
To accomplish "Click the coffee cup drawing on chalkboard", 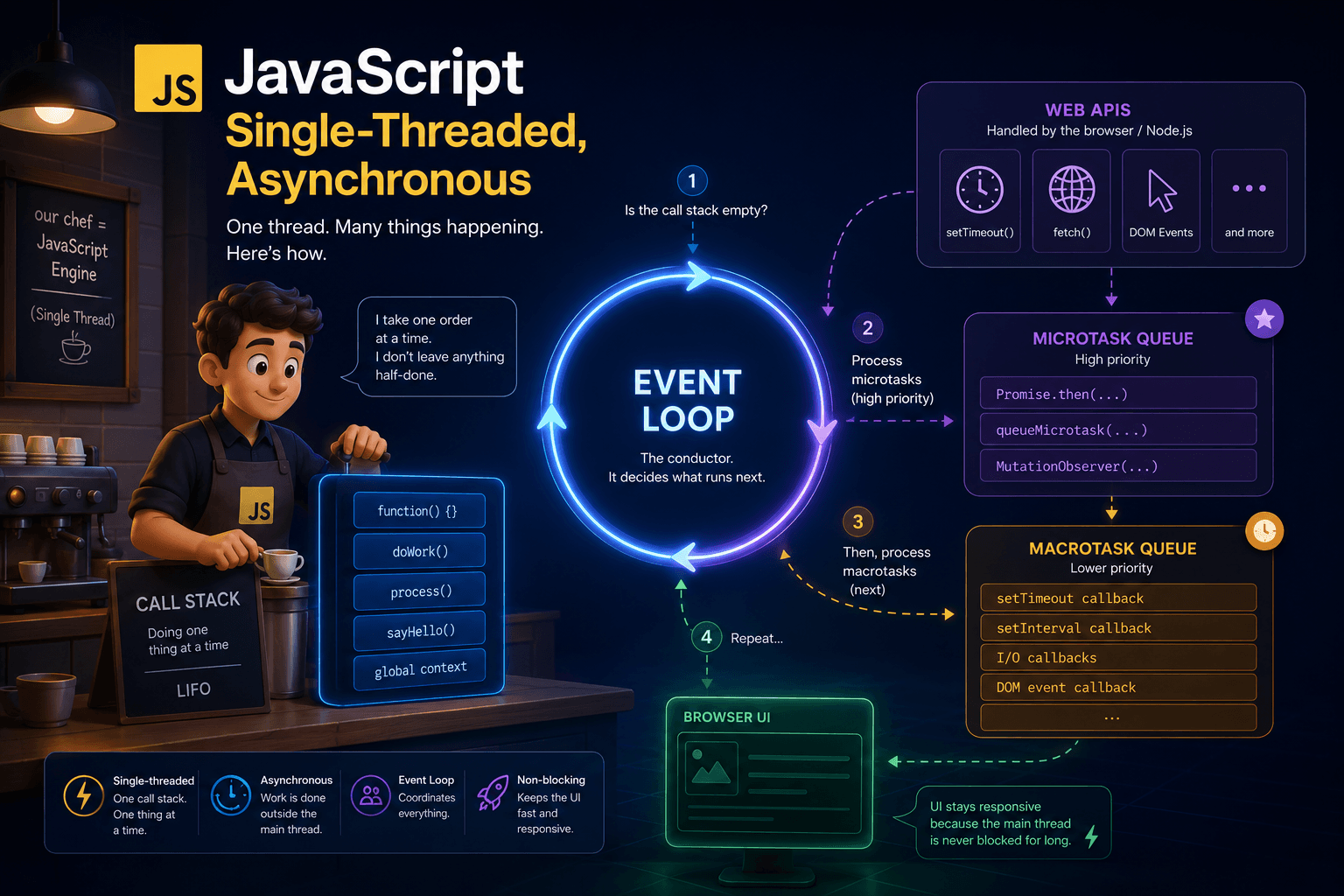I will coord(75,349).
